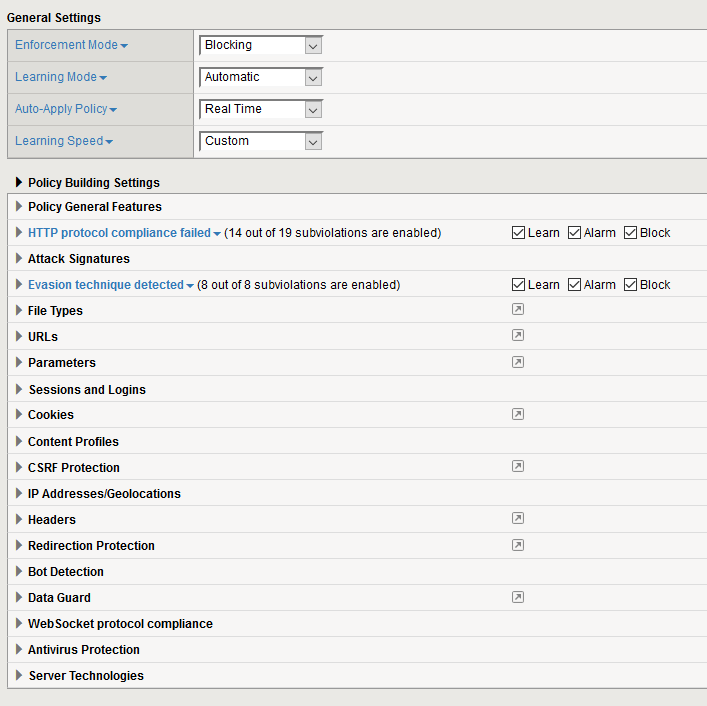Open the Parameters external link icon
This screenshot has height=706, width=707.
point(517,362)
